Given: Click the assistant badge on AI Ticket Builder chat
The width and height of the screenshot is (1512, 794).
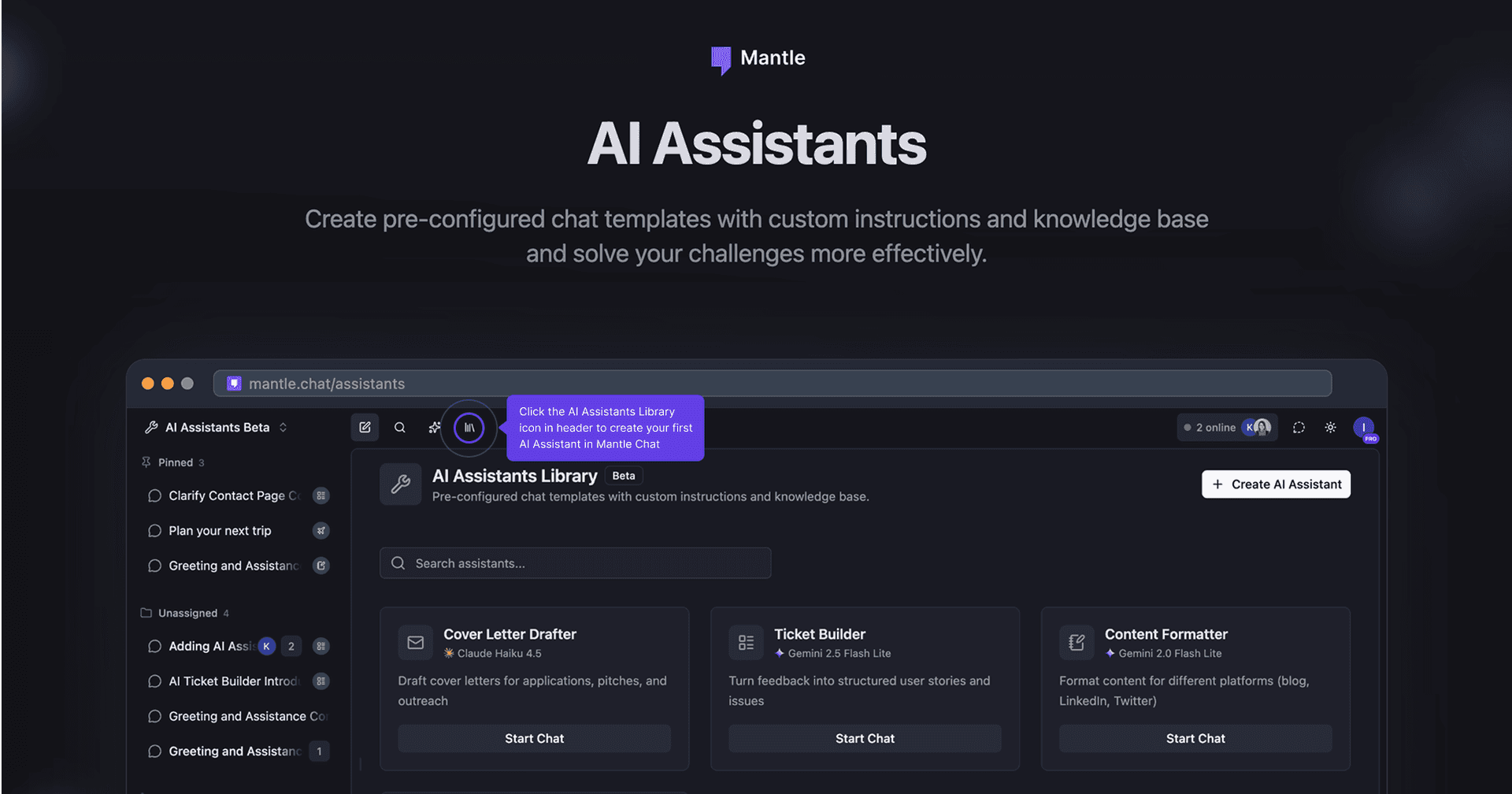Looking at the screenshot, I should 321,681.
